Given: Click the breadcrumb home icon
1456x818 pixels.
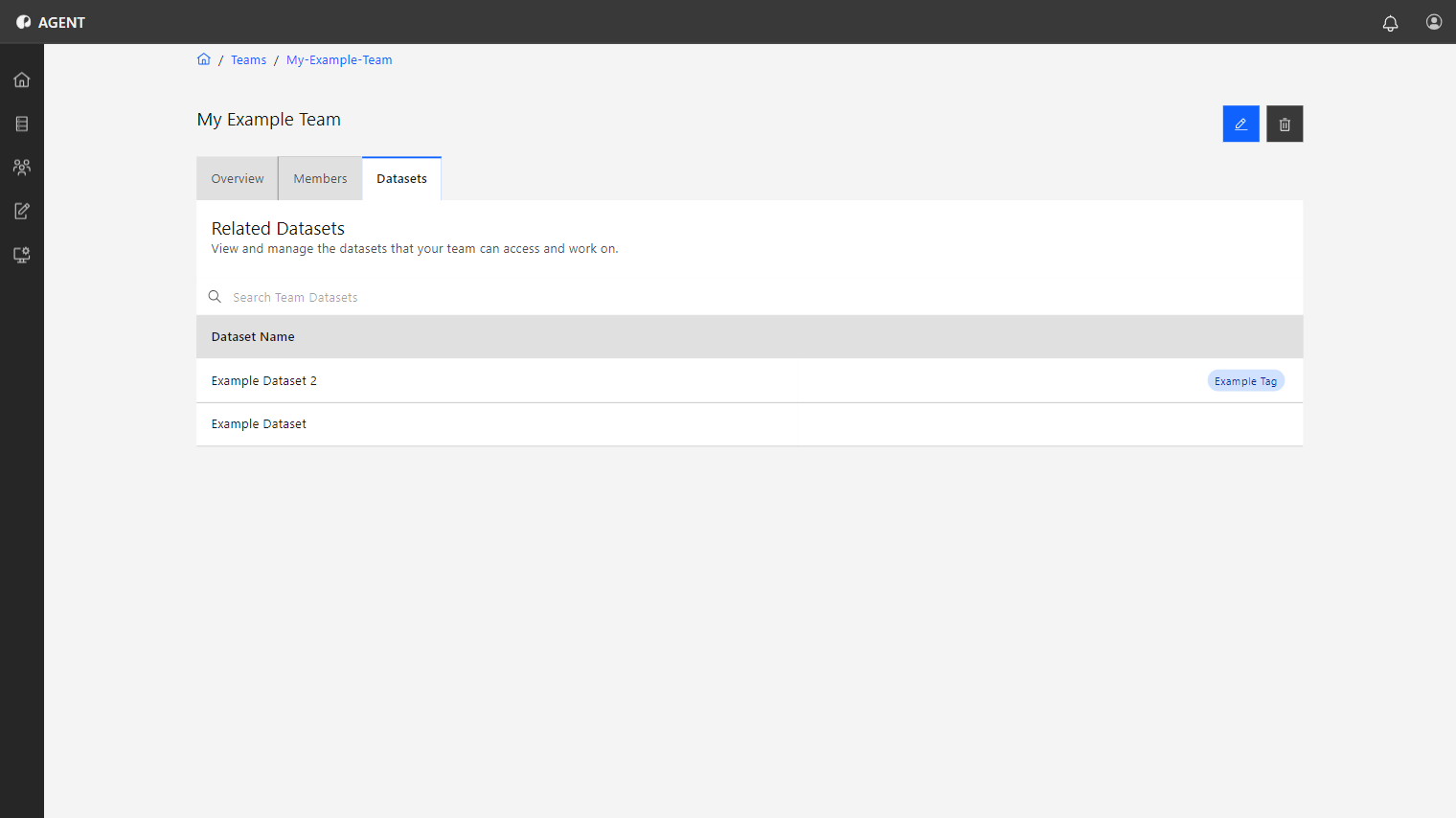Looking at the screenshot, I should click(x=204, y=59).
